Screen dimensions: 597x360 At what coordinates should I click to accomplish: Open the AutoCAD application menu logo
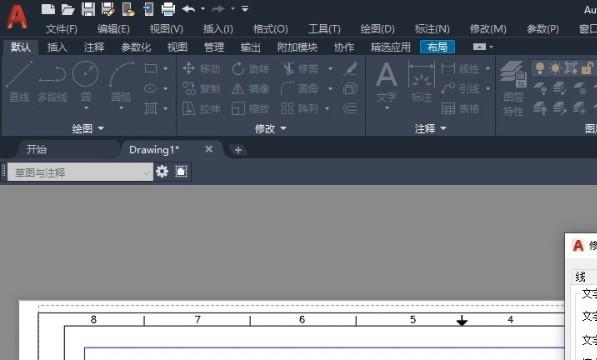[17, 17]
